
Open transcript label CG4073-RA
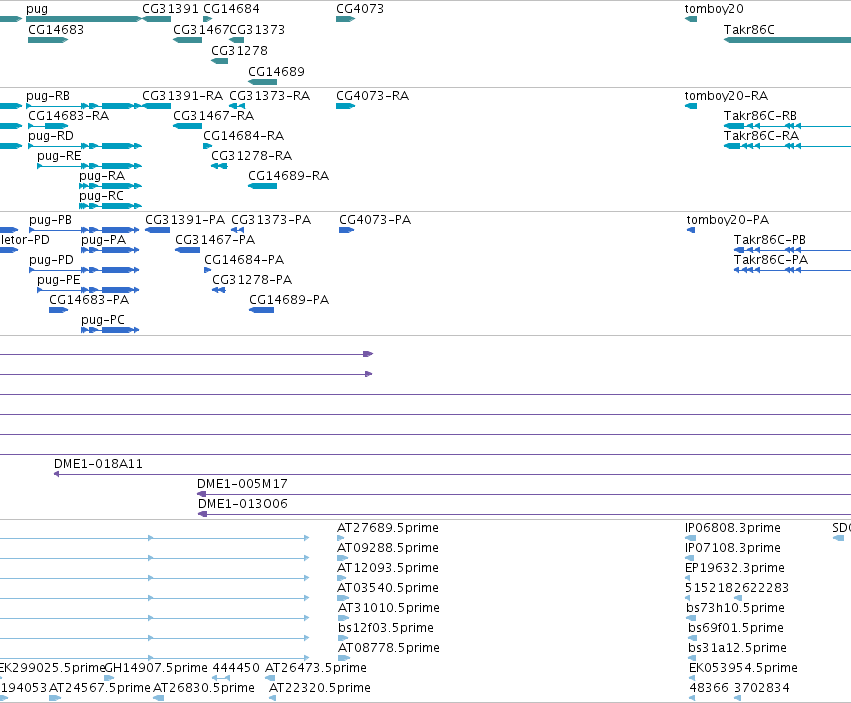tap(372, 96)
